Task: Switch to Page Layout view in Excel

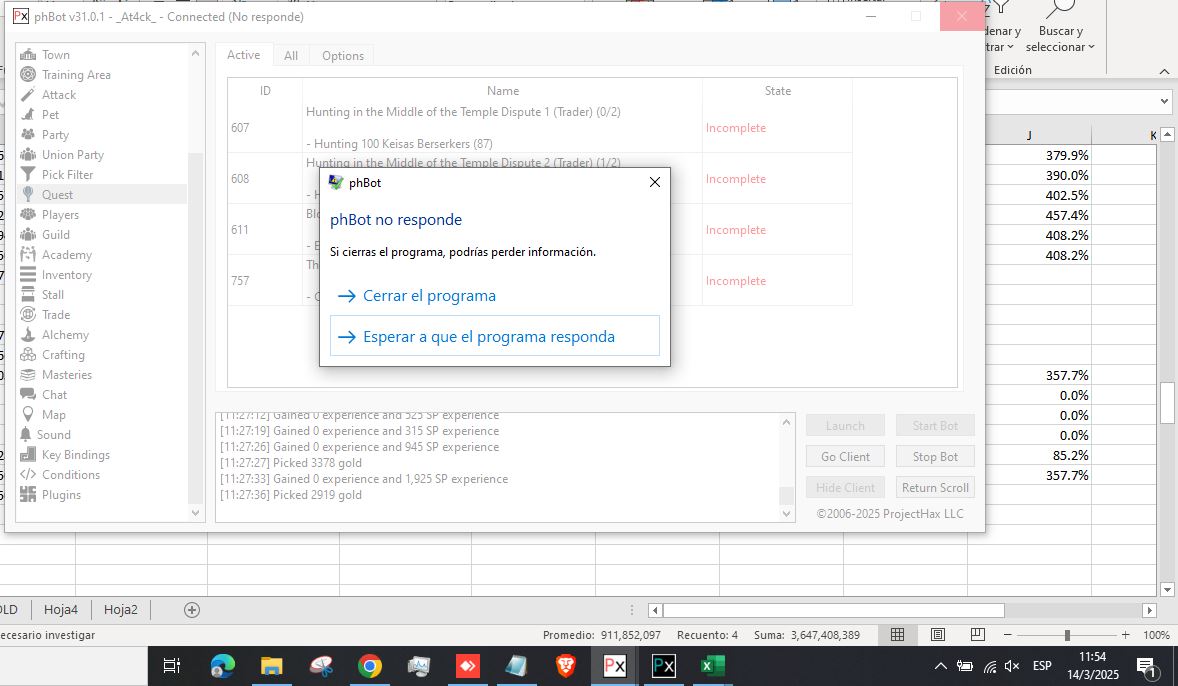Action: pos(937,635)
